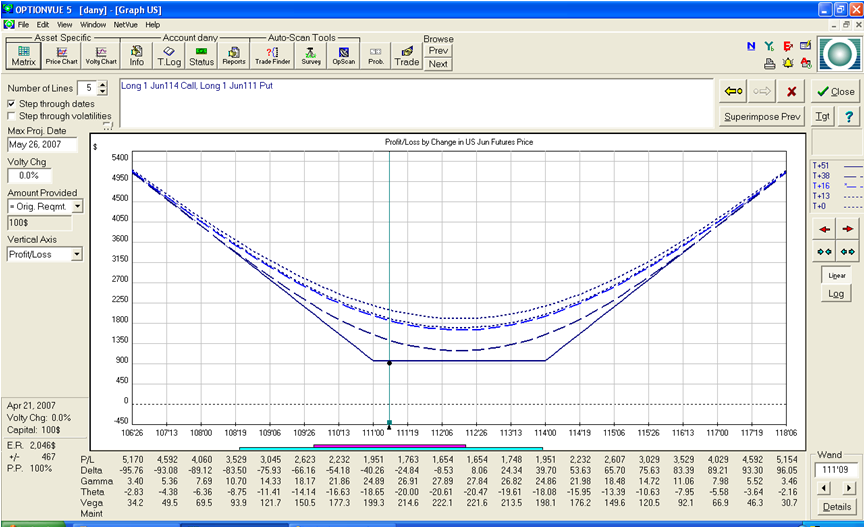
Task: Move wand left with arrow button
Action: coord(824,488)
